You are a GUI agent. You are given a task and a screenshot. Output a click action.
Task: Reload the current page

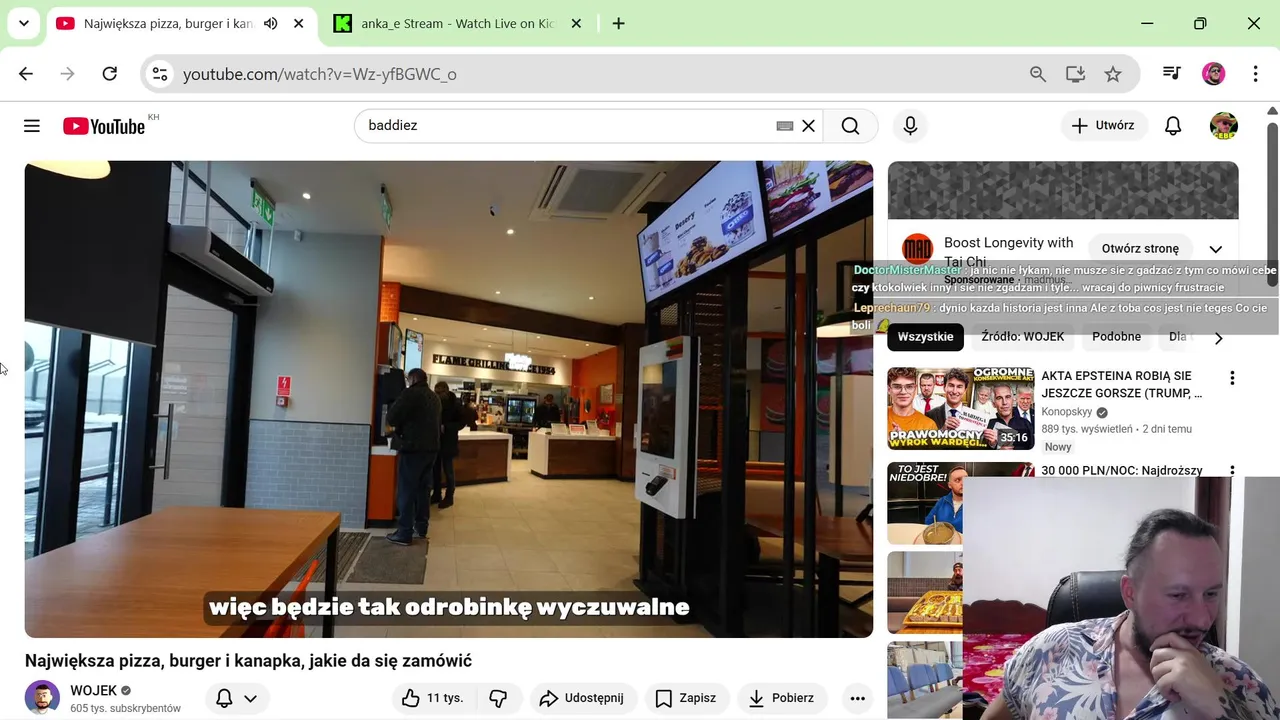pyautogui.click(x=110, y=73)
